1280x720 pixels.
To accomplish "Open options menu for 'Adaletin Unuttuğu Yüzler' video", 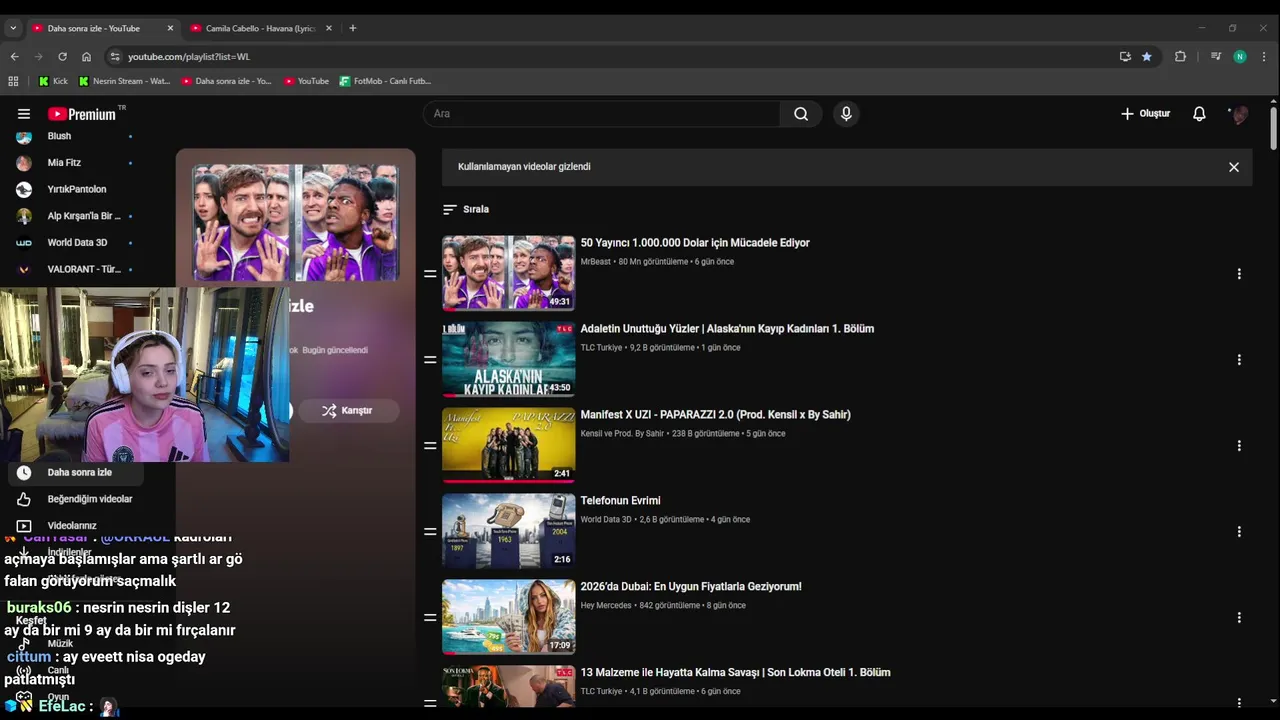I will coord(1239,360).
